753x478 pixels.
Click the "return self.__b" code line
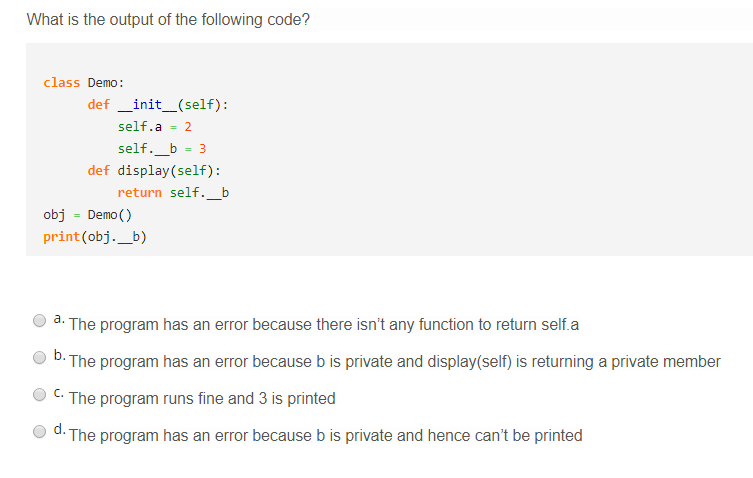click(173, 192)
